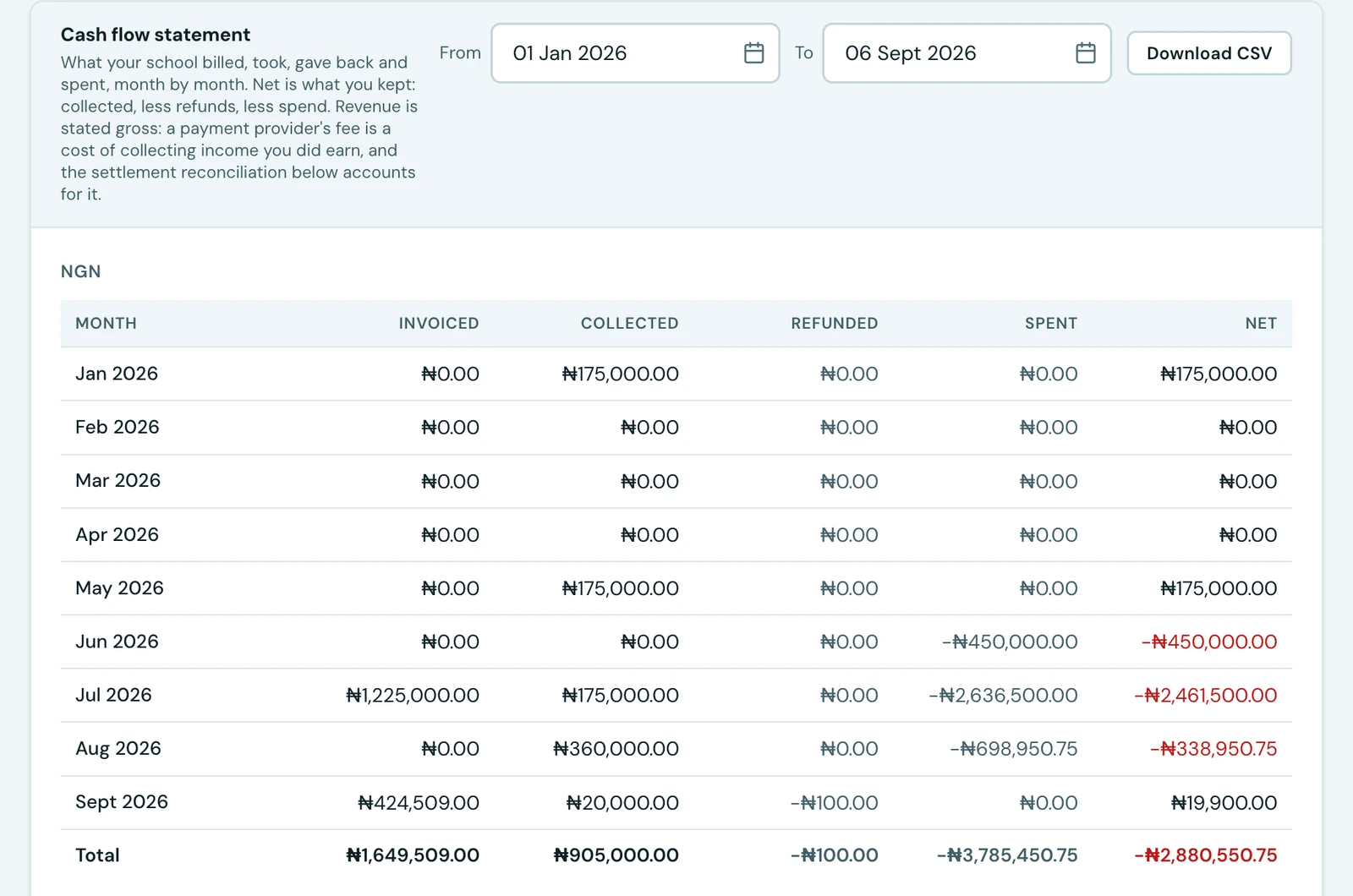Select the MONTH column header
Viewport: 1353px width, 896px height.
(106, 323)
